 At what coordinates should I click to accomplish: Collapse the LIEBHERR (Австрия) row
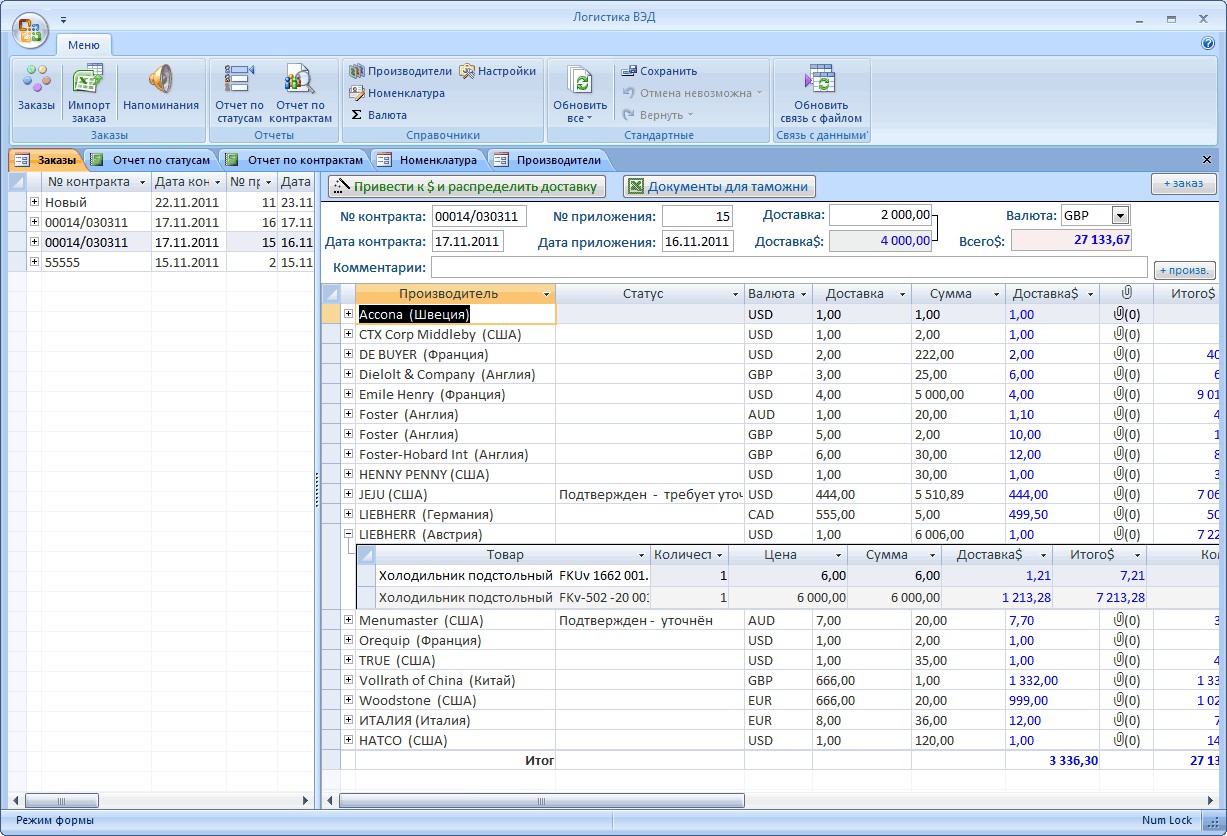pos(348,534)
